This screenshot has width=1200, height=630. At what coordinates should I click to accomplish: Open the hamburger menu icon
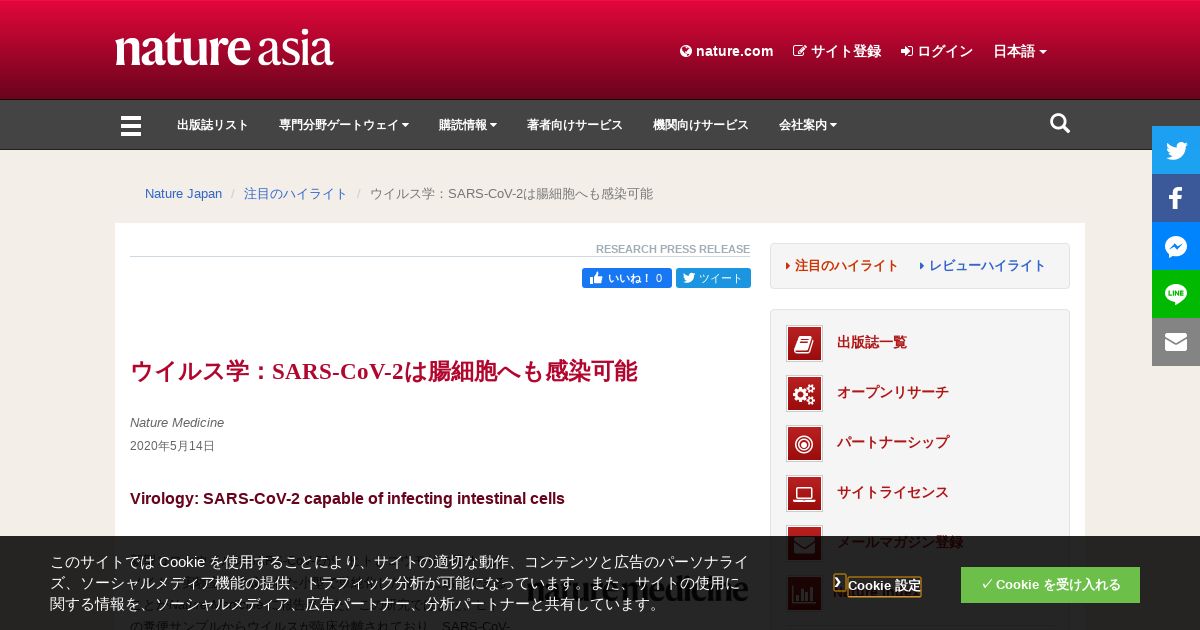[131, 126]
